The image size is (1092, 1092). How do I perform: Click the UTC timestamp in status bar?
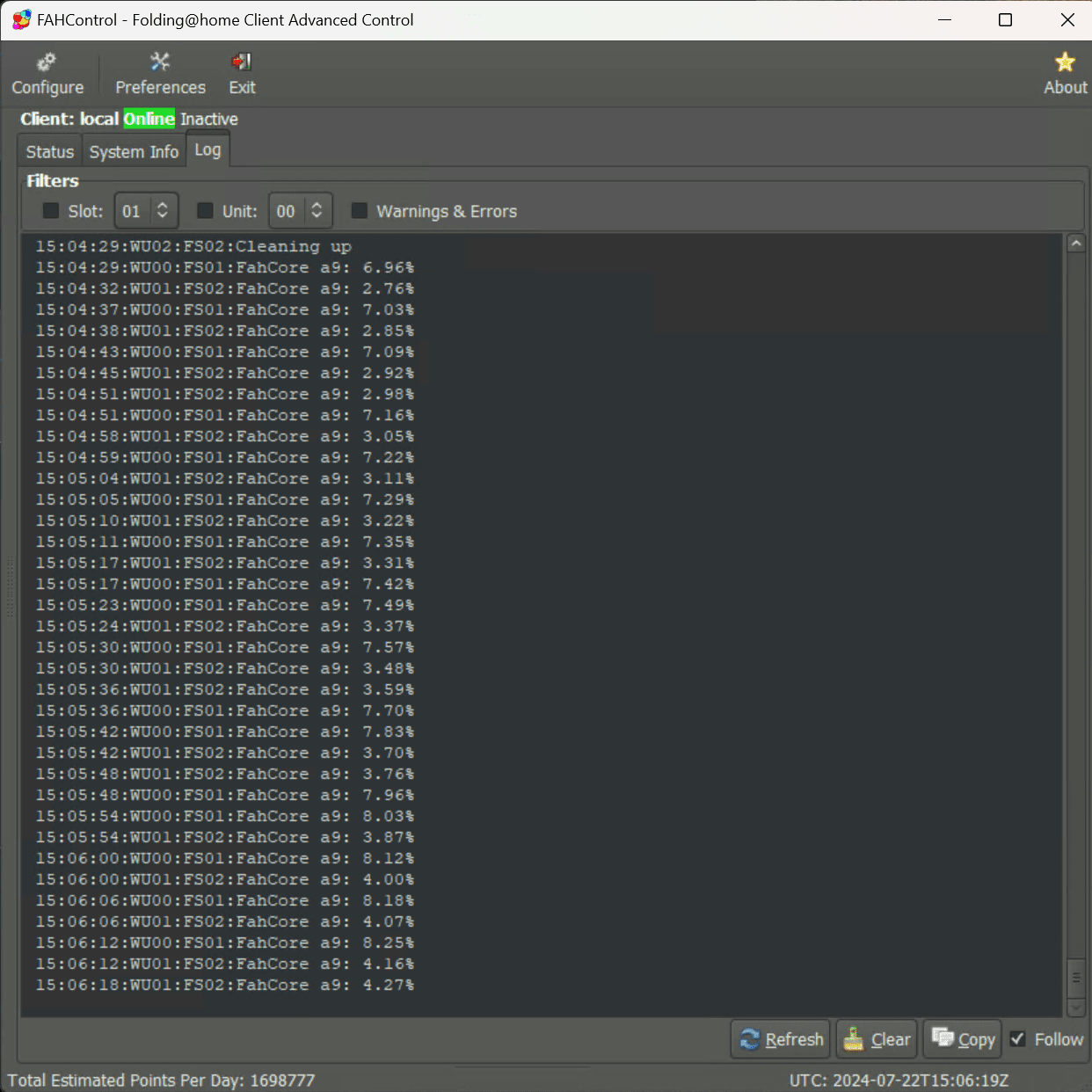(899, 1080)
